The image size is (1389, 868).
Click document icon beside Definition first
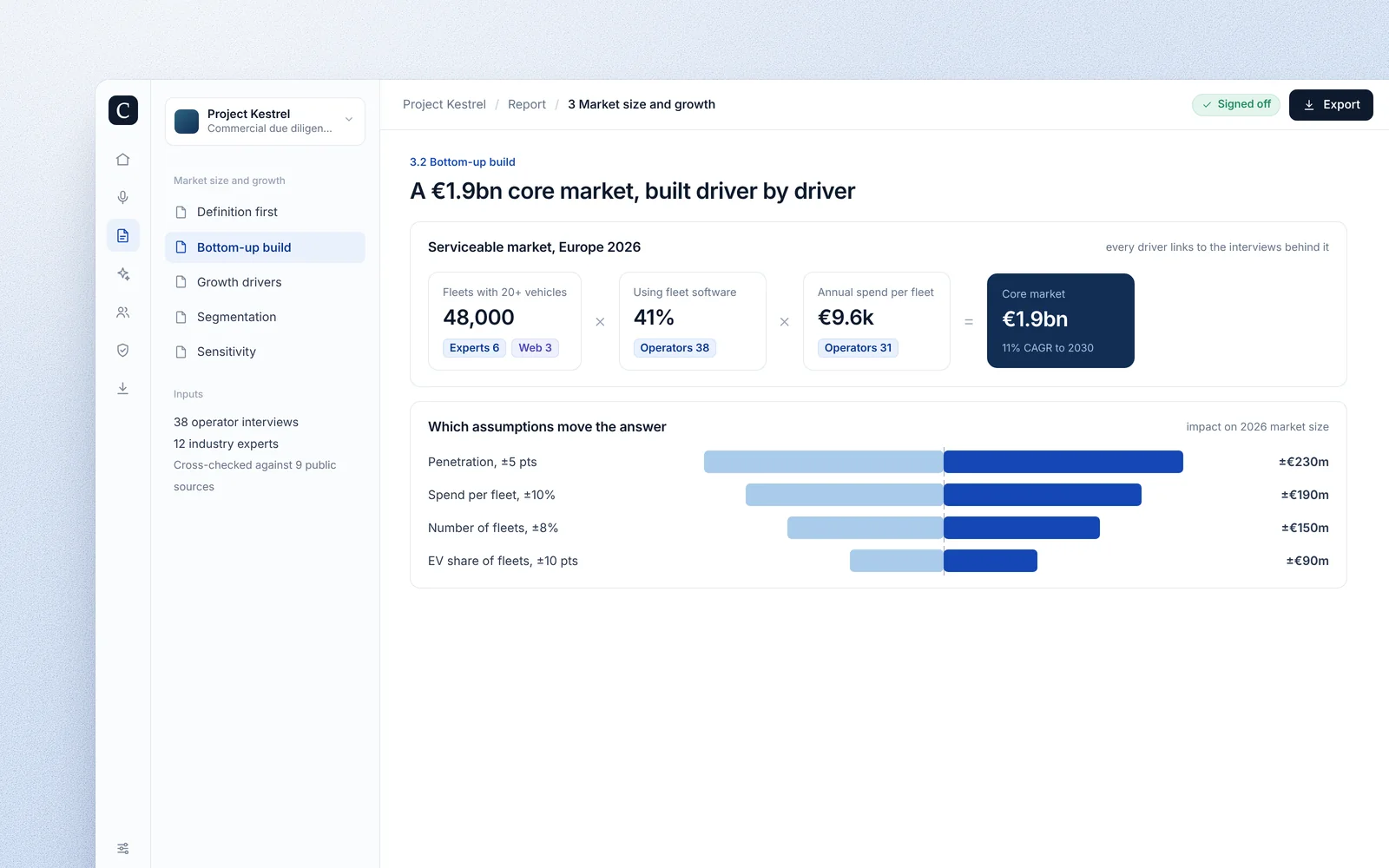coord(181,213)
